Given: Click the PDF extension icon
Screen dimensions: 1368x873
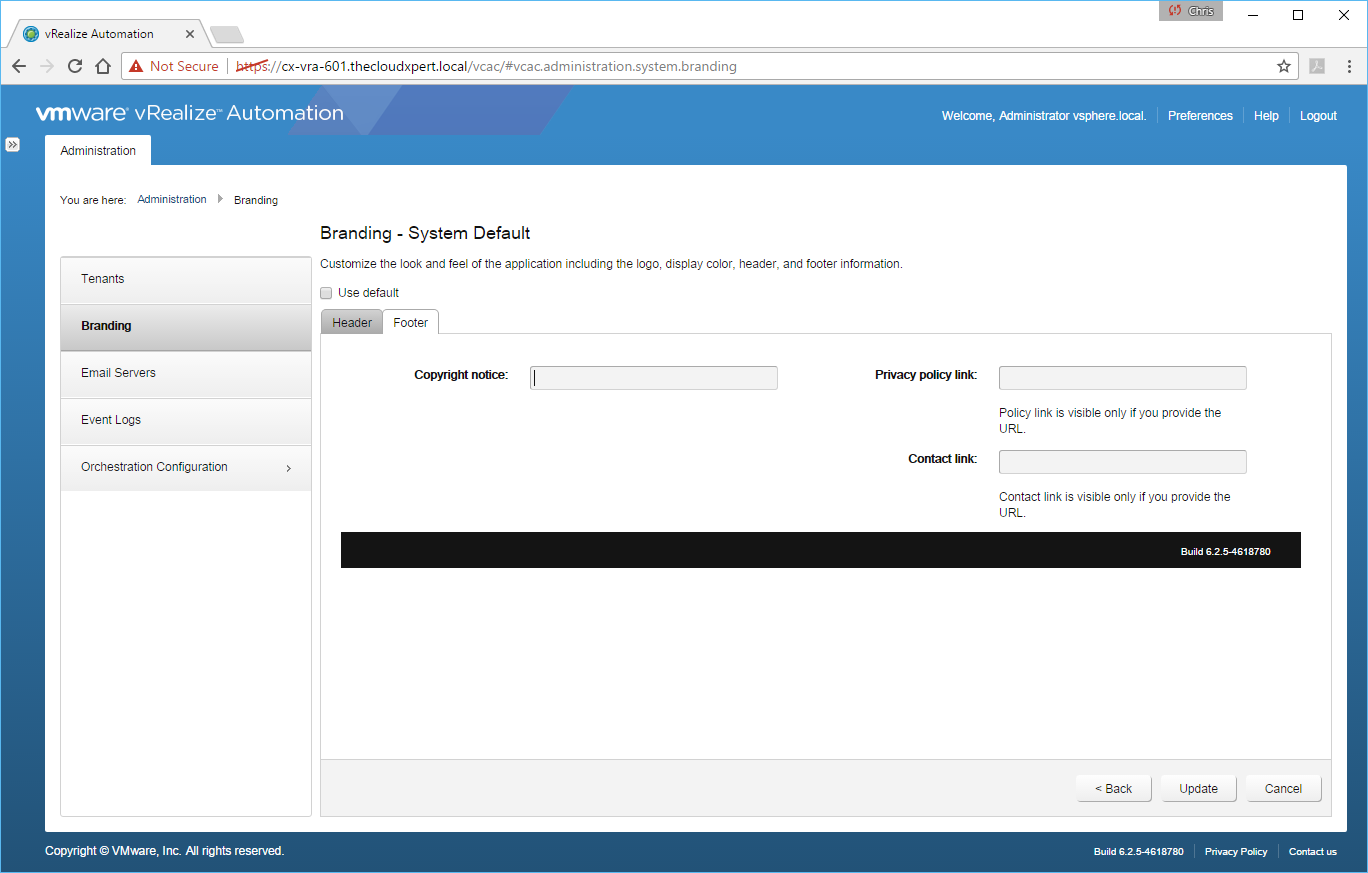Looking at the screenshot, I should (x=1317, y=66).
